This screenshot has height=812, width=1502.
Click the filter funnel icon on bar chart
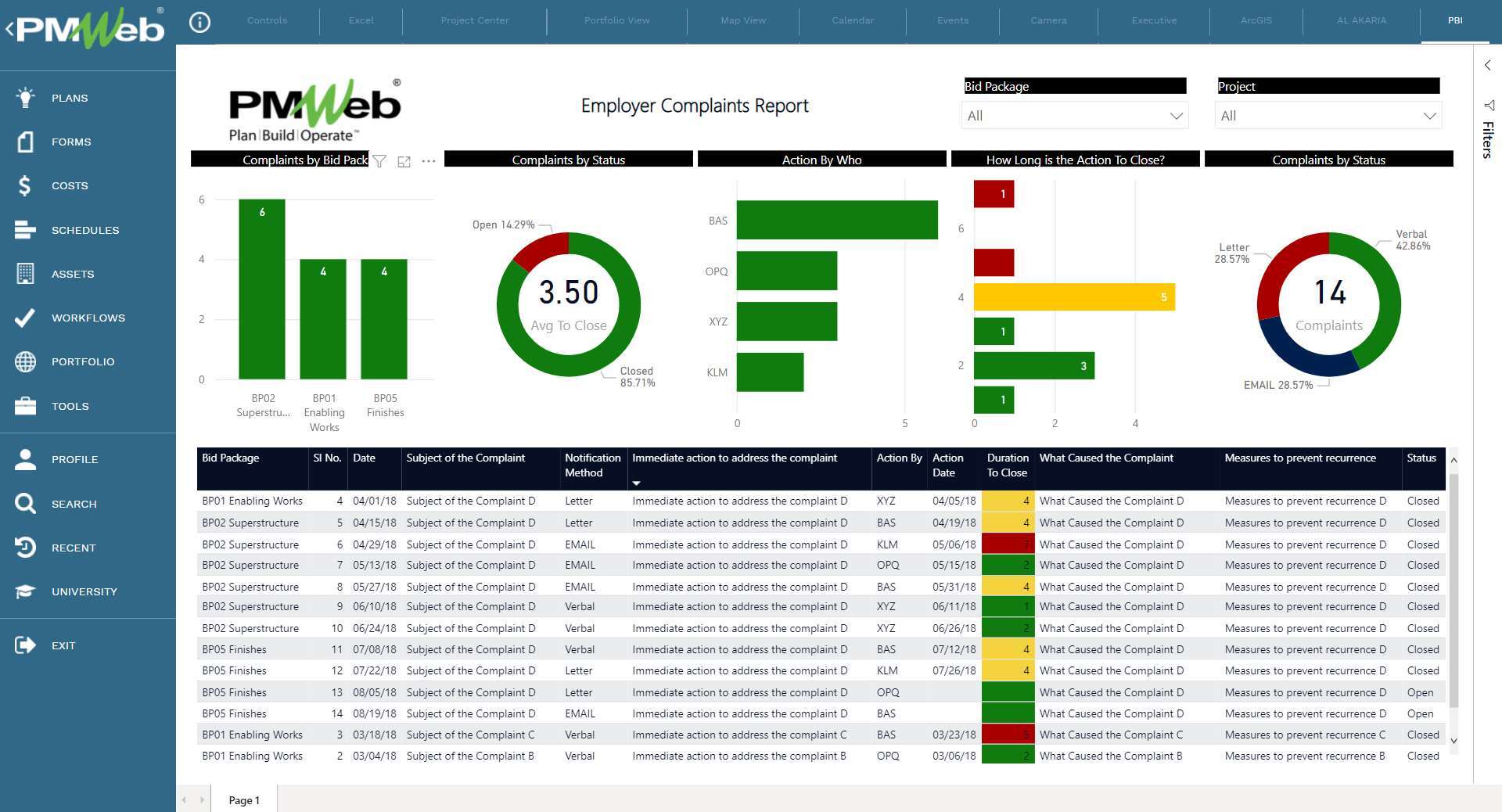pyautogui.click(x=379, y=161)
